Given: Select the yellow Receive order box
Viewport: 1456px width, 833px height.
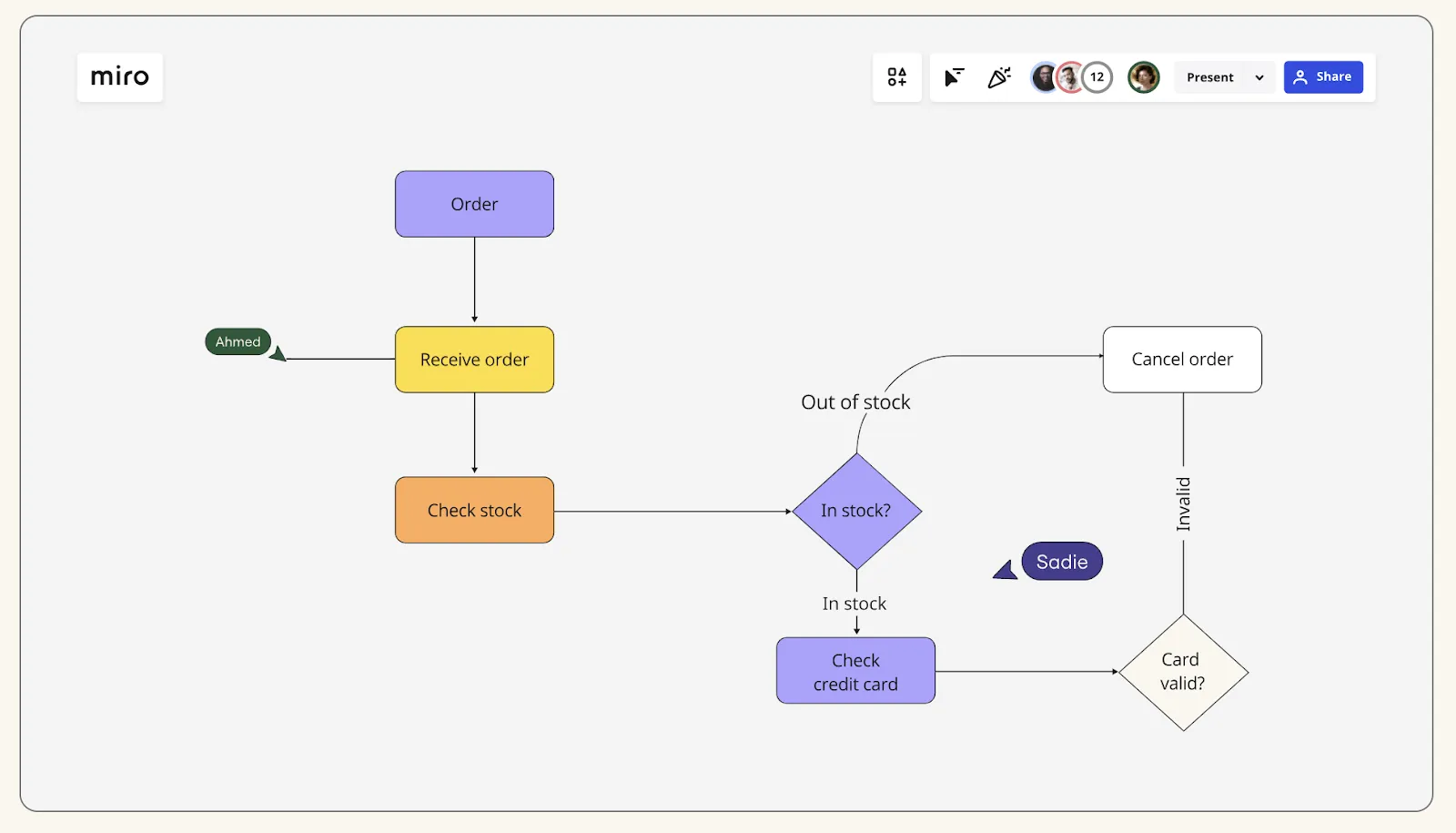Looking at the screenshot, I should (474, 360).
